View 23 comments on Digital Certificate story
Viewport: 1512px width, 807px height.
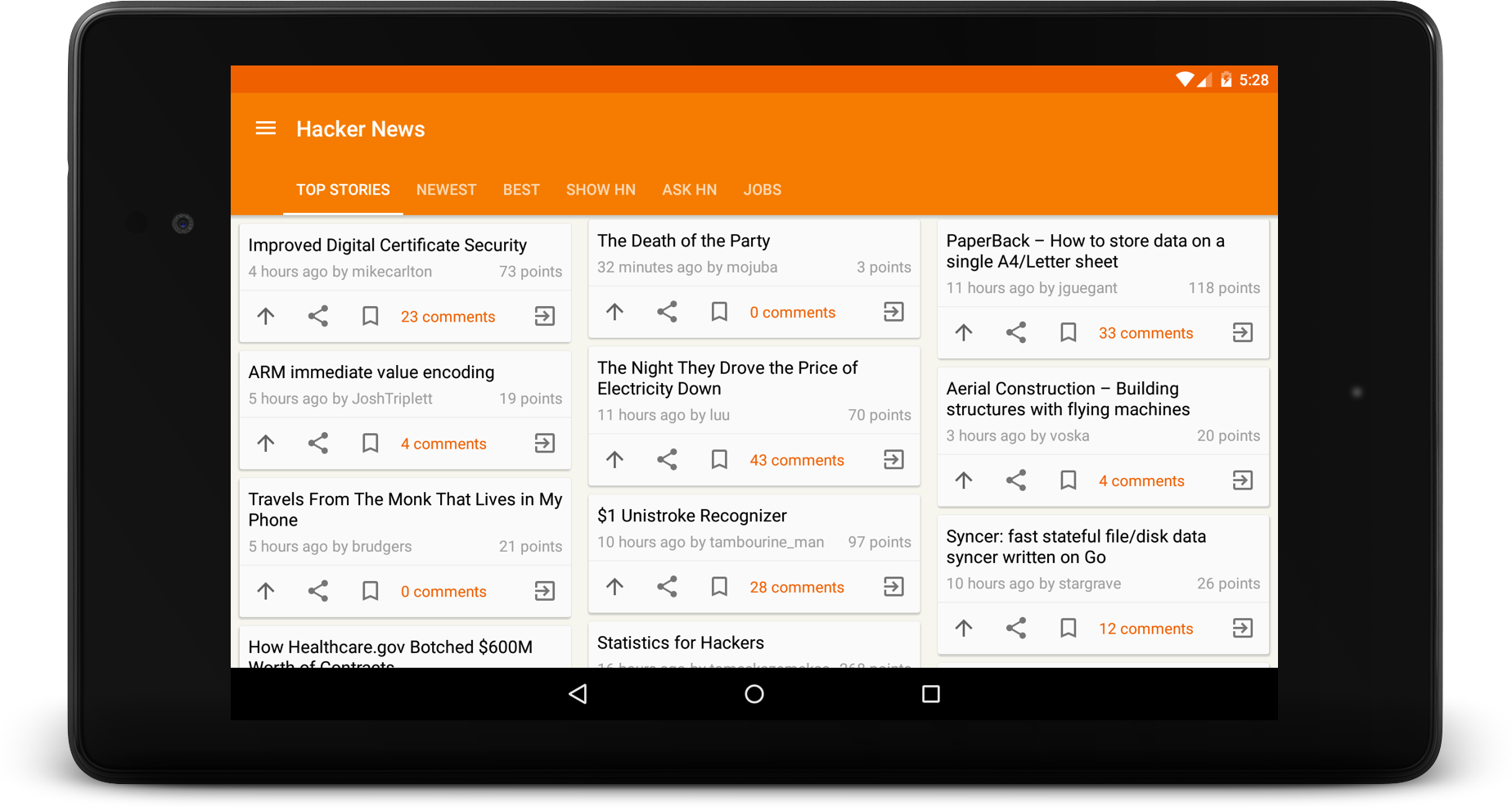pos(448,317)
